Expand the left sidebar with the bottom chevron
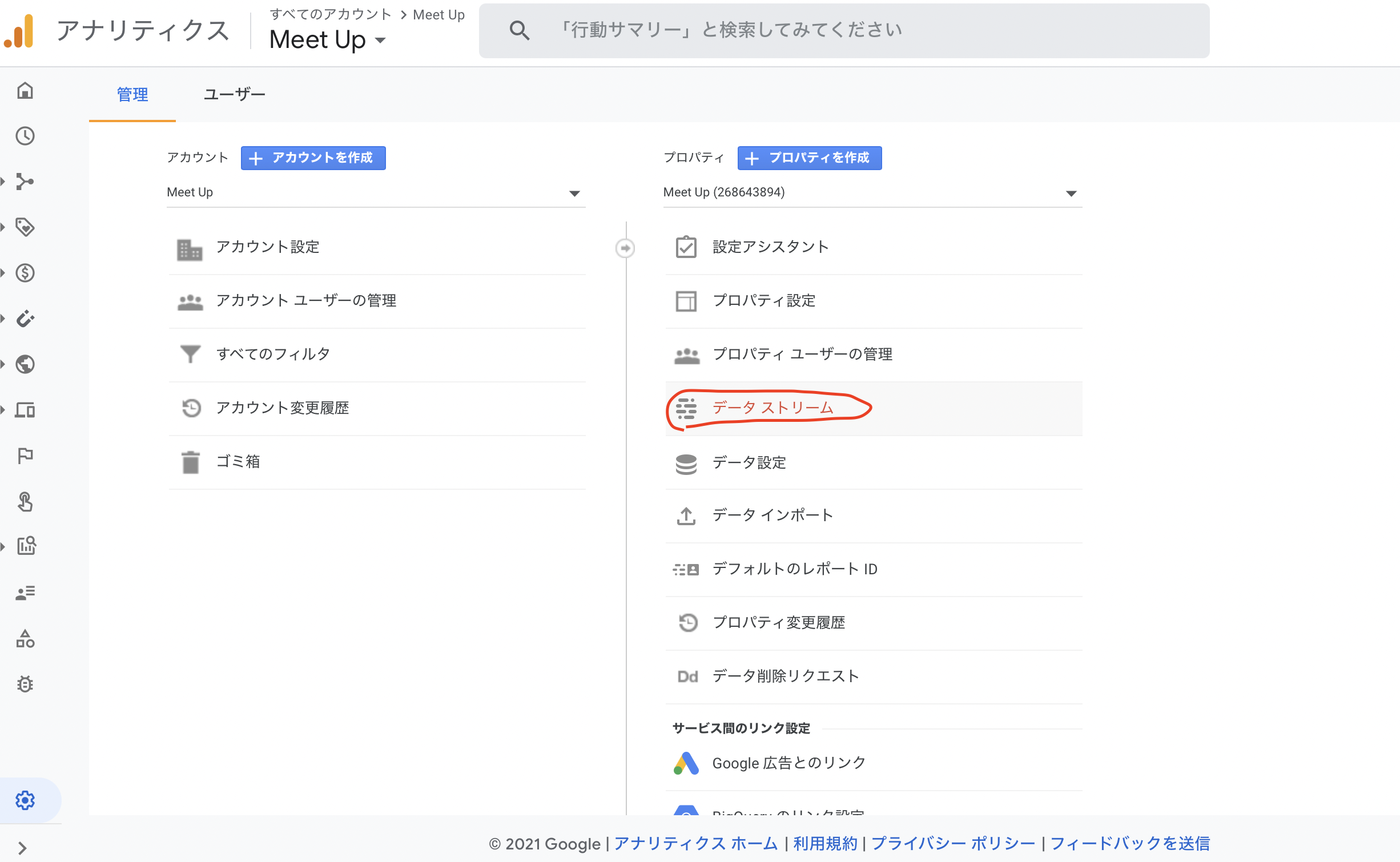Image resolution: width=1400 pixels, height=862 pixels. (x=22, y=848)
